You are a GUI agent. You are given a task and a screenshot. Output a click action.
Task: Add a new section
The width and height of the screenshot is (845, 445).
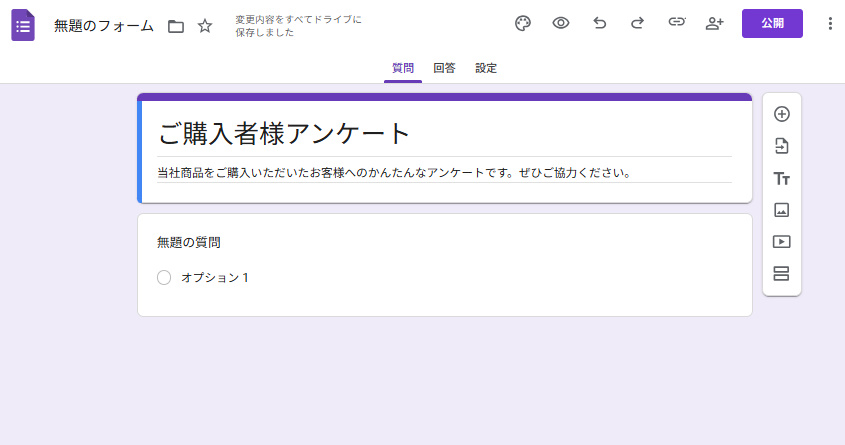click(x=782, y=274)
